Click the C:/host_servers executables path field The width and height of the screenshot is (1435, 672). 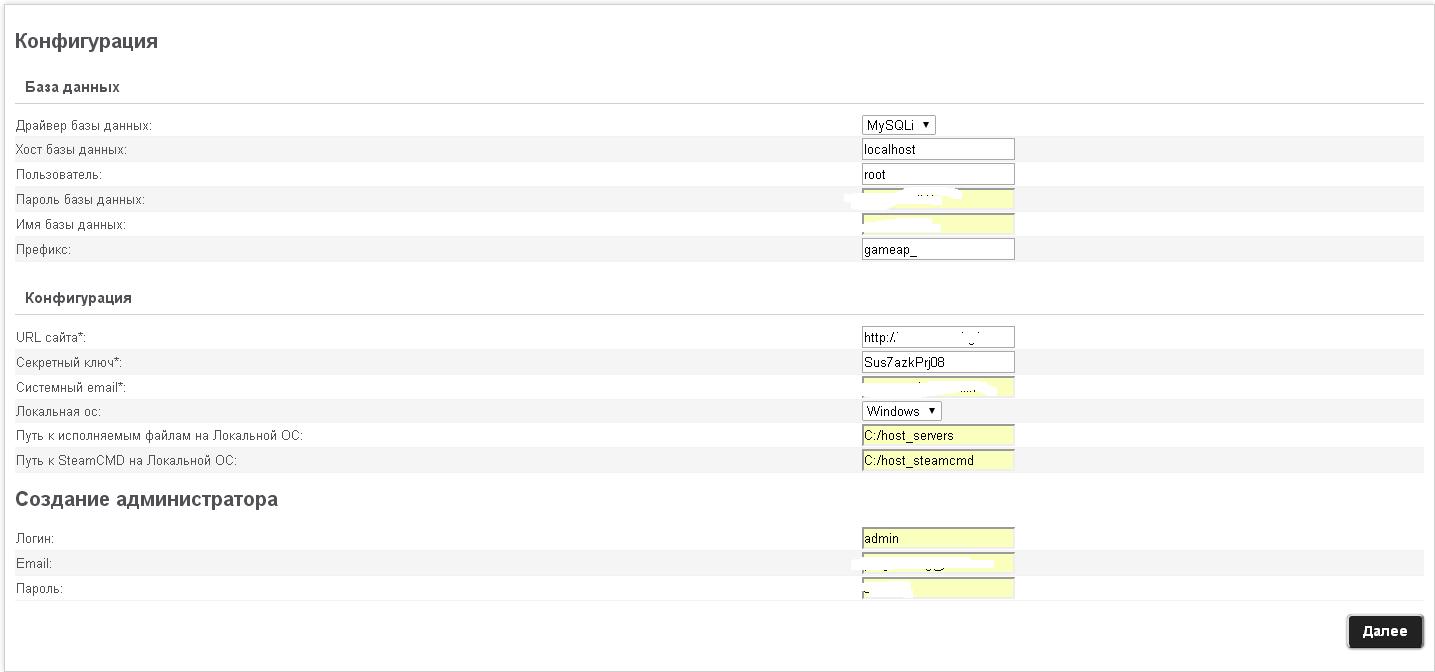(937, 435)
